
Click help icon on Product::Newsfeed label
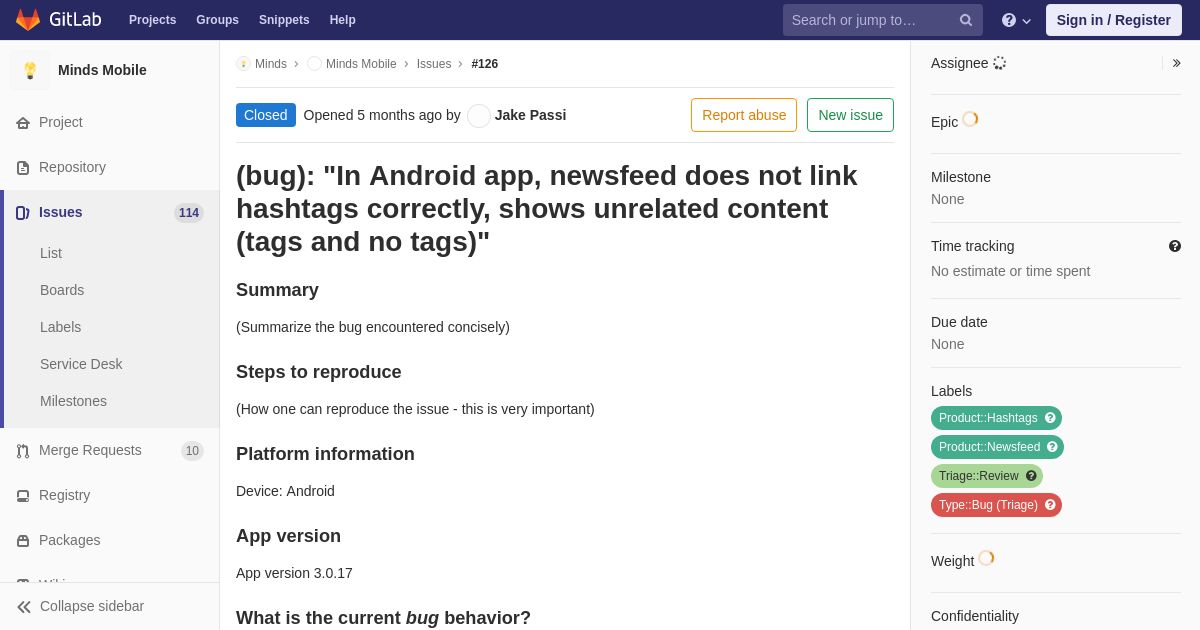tap(1052, 447)
